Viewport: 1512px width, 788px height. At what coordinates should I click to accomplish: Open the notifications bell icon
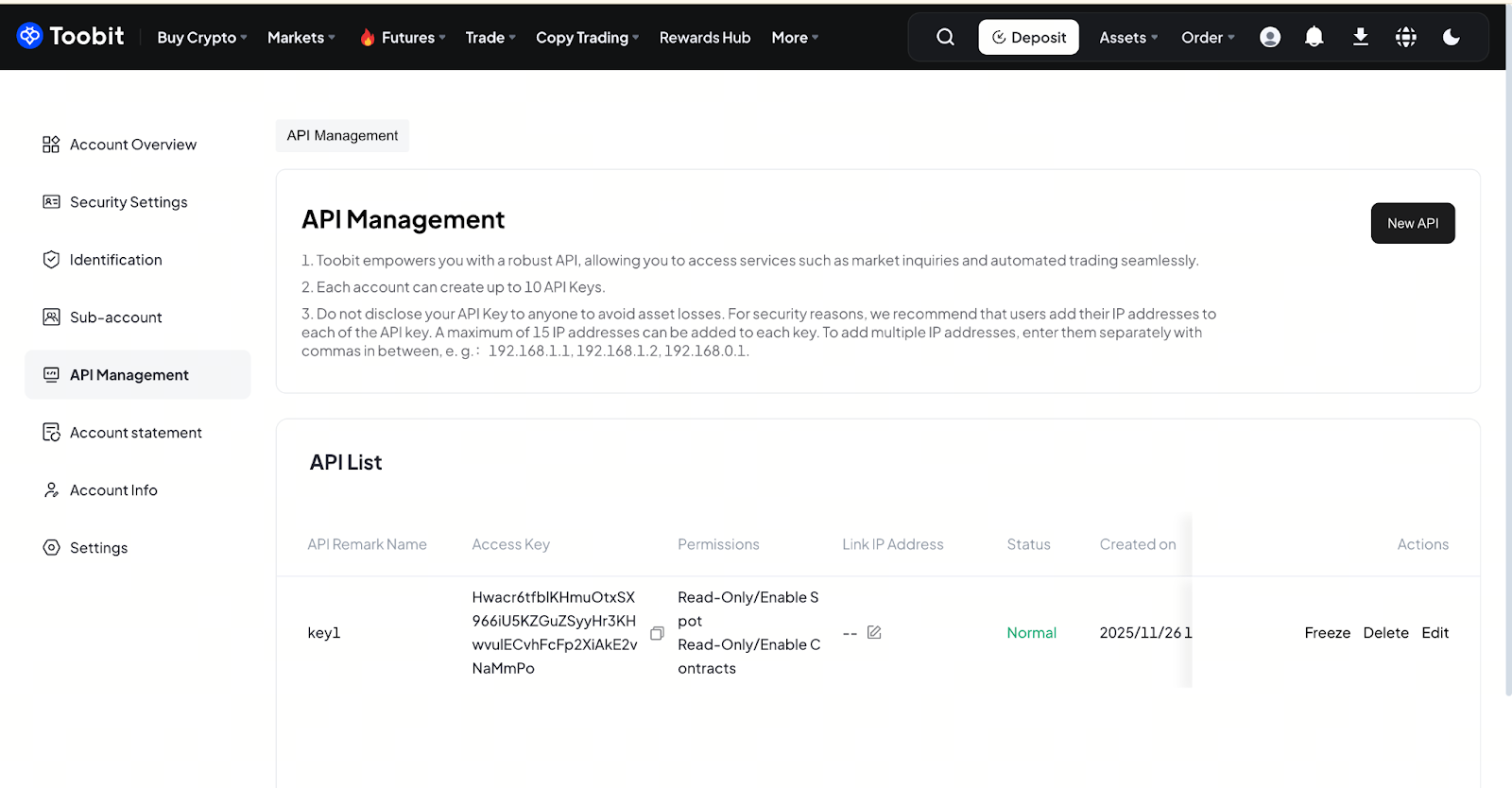[1314, 37]
